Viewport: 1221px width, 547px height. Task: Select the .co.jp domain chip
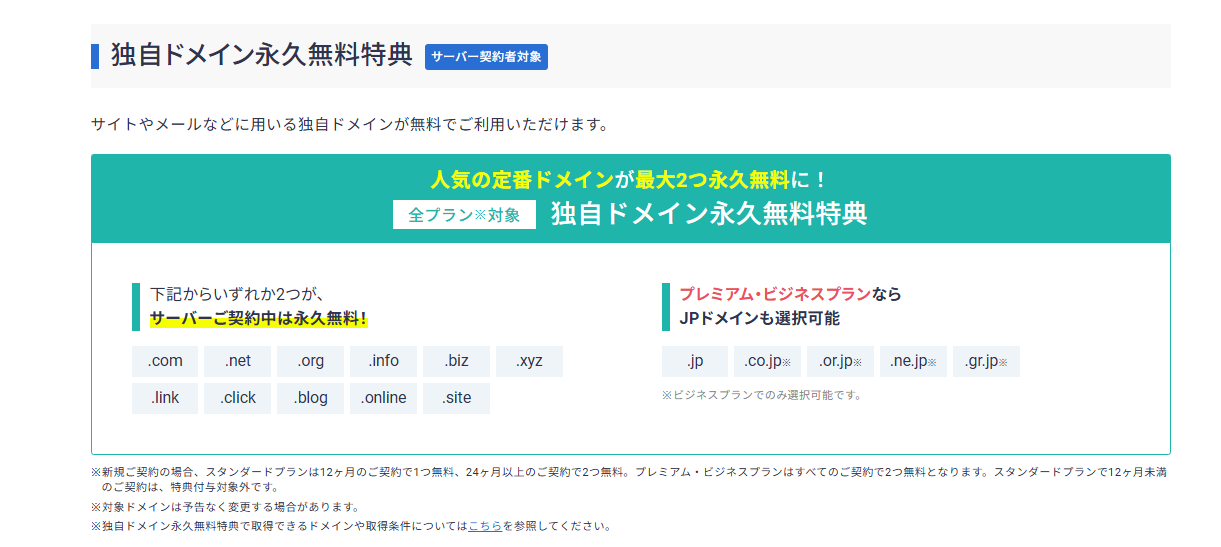click(x=768, y=361)
